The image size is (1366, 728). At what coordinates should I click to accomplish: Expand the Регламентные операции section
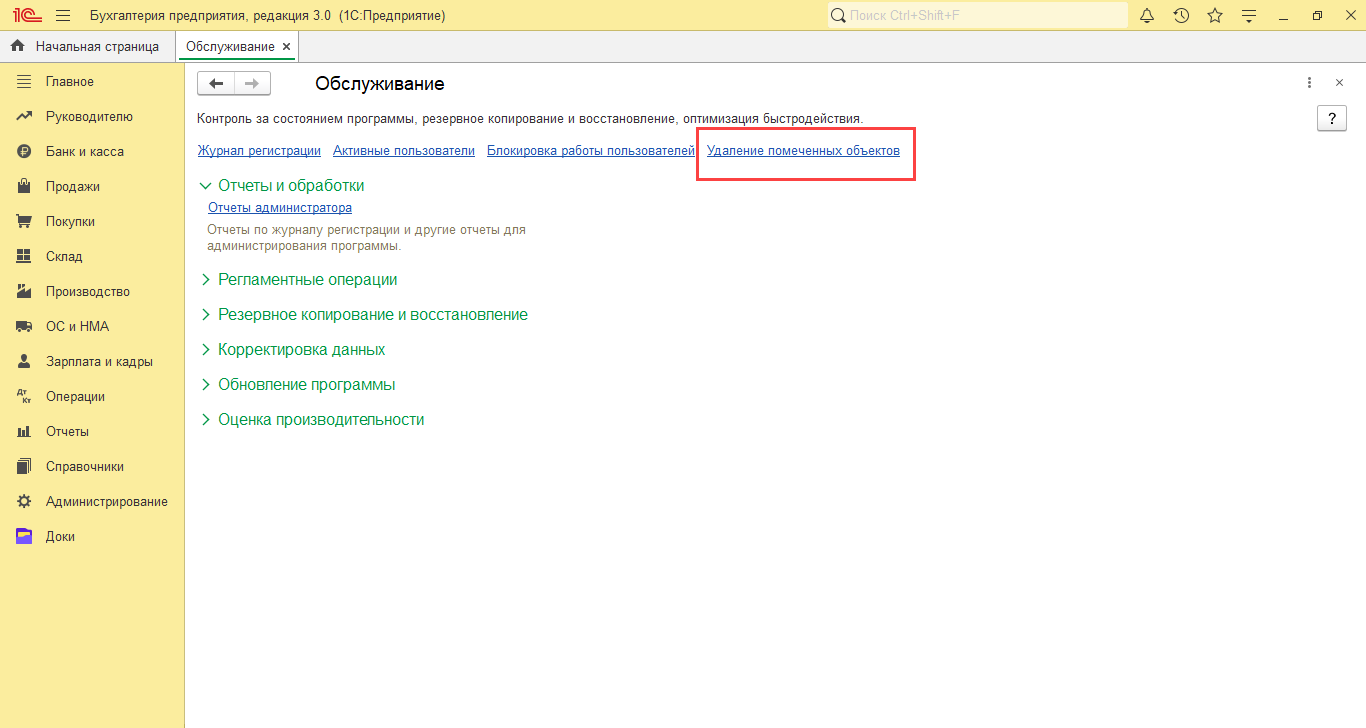pyautogui.click(x=206, y=280)
